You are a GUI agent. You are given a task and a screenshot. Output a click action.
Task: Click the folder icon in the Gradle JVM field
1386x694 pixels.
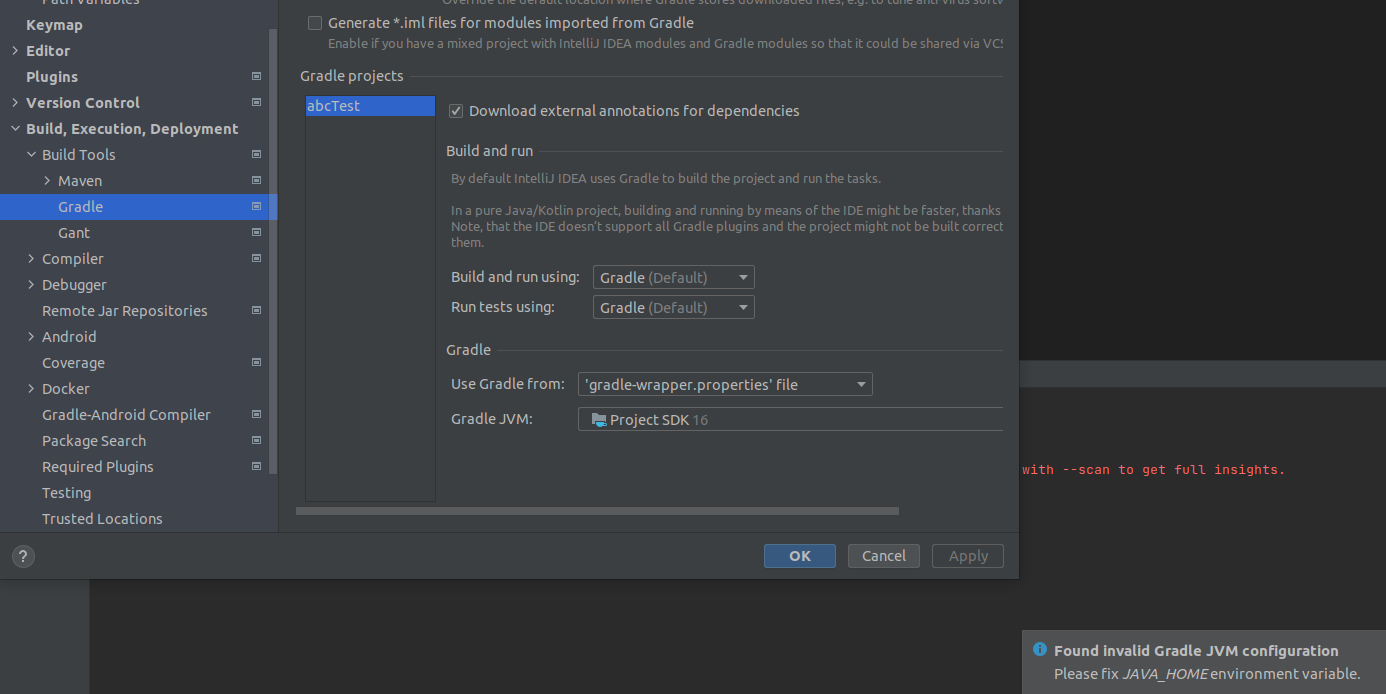coord(598,420)
